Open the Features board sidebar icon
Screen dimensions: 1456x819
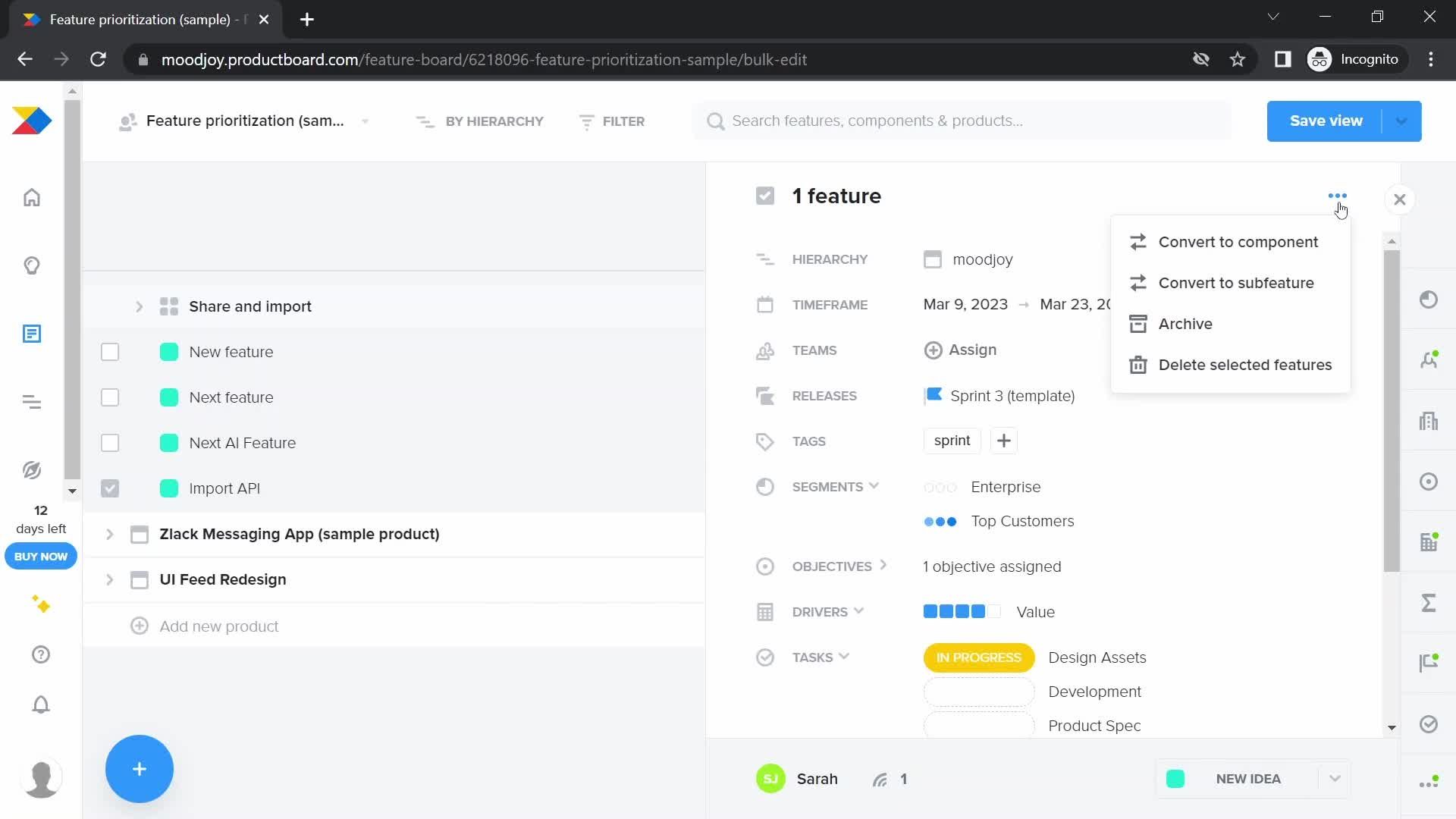click(x=32, y=334)
